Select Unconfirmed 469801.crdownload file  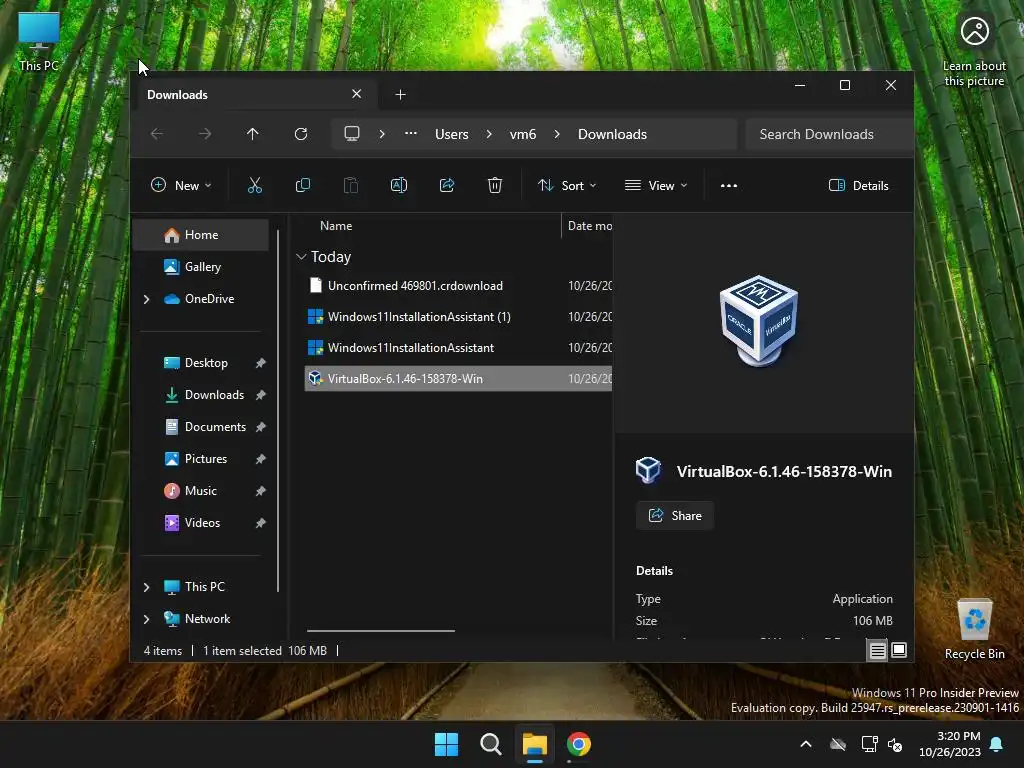point(458,285)
